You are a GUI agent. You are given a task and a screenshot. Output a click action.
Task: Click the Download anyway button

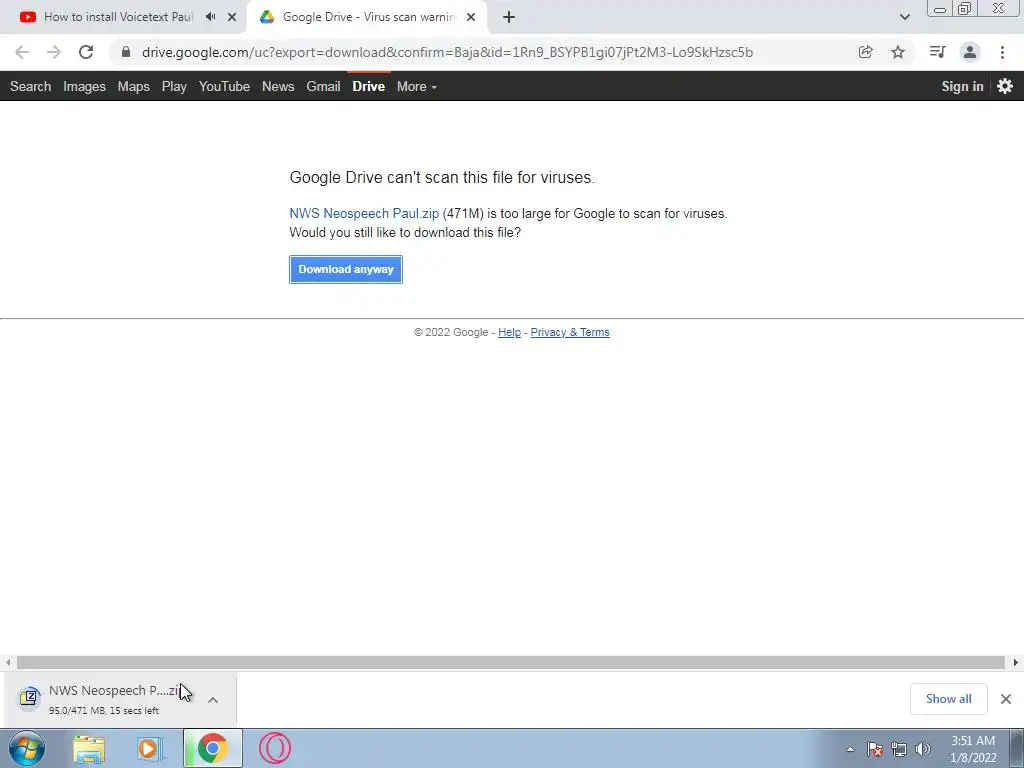pyautogui.click(x=346, y=270)
